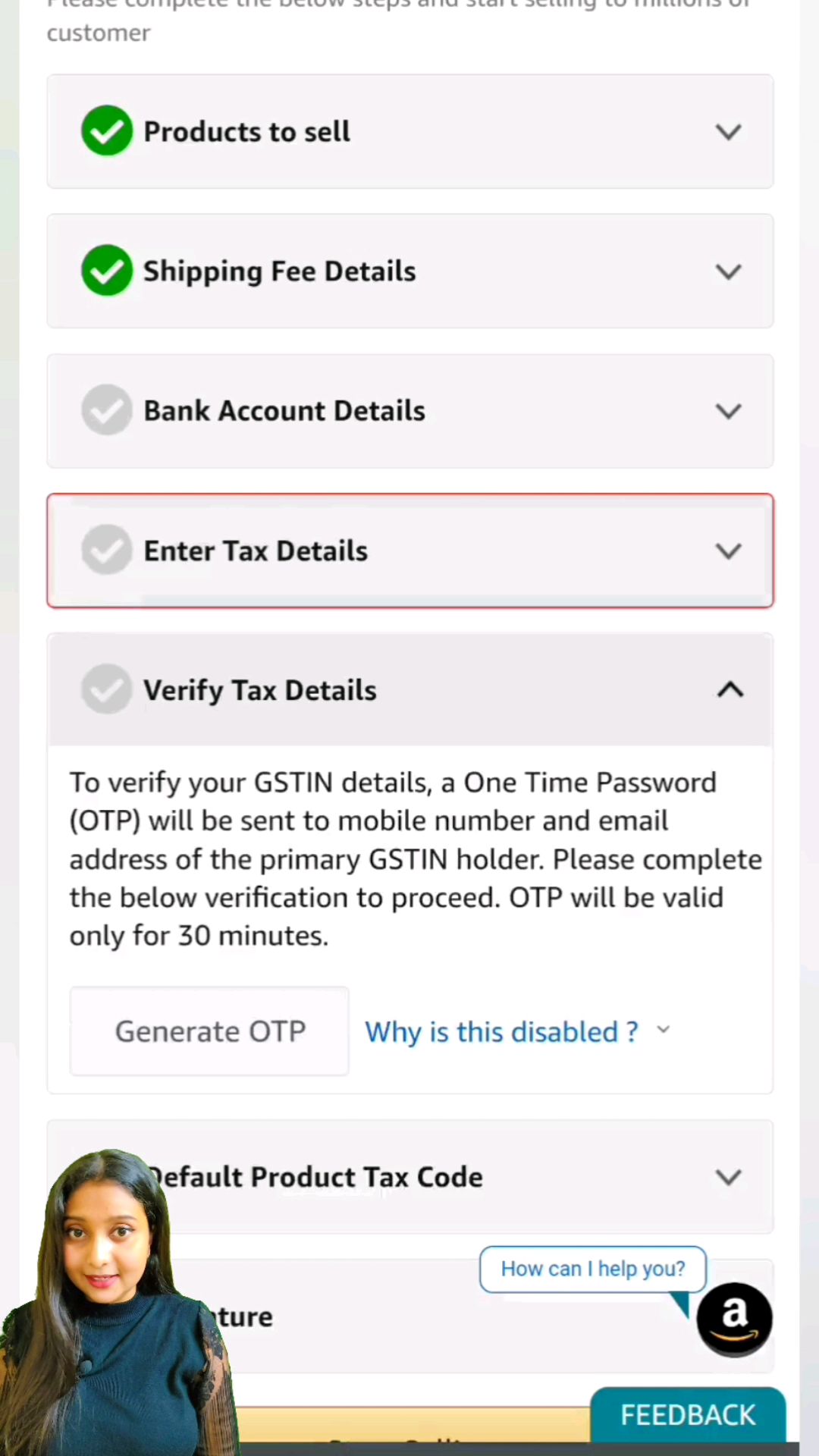Open the 'Why is this disabled ?' link
Image resolution: width=819 pixels, height=1456 pixels.
tap(501, 1032)
